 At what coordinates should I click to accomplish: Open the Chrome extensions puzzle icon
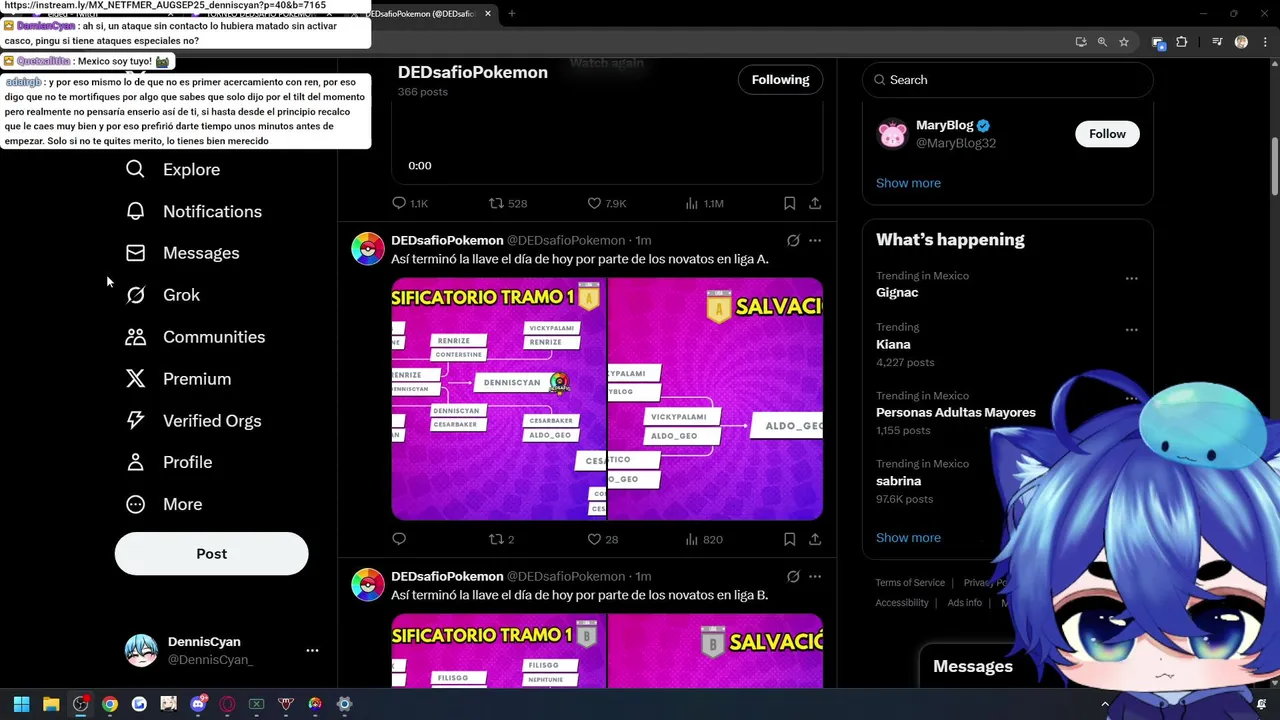tap(1181, 42)
